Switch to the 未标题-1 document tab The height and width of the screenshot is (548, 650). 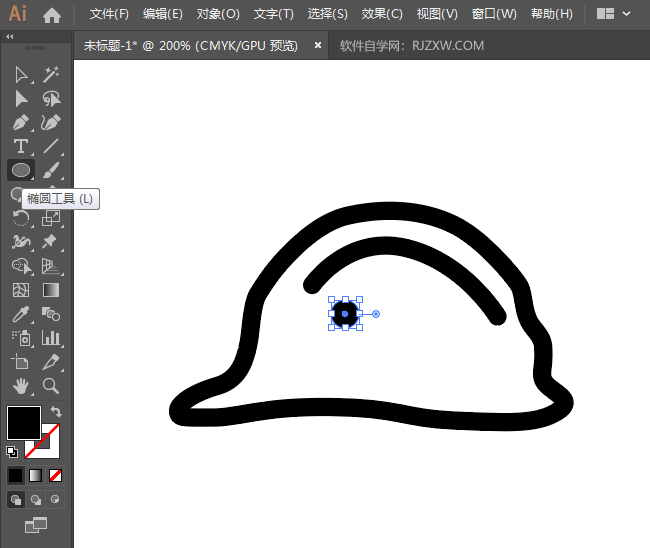(190, 45)
